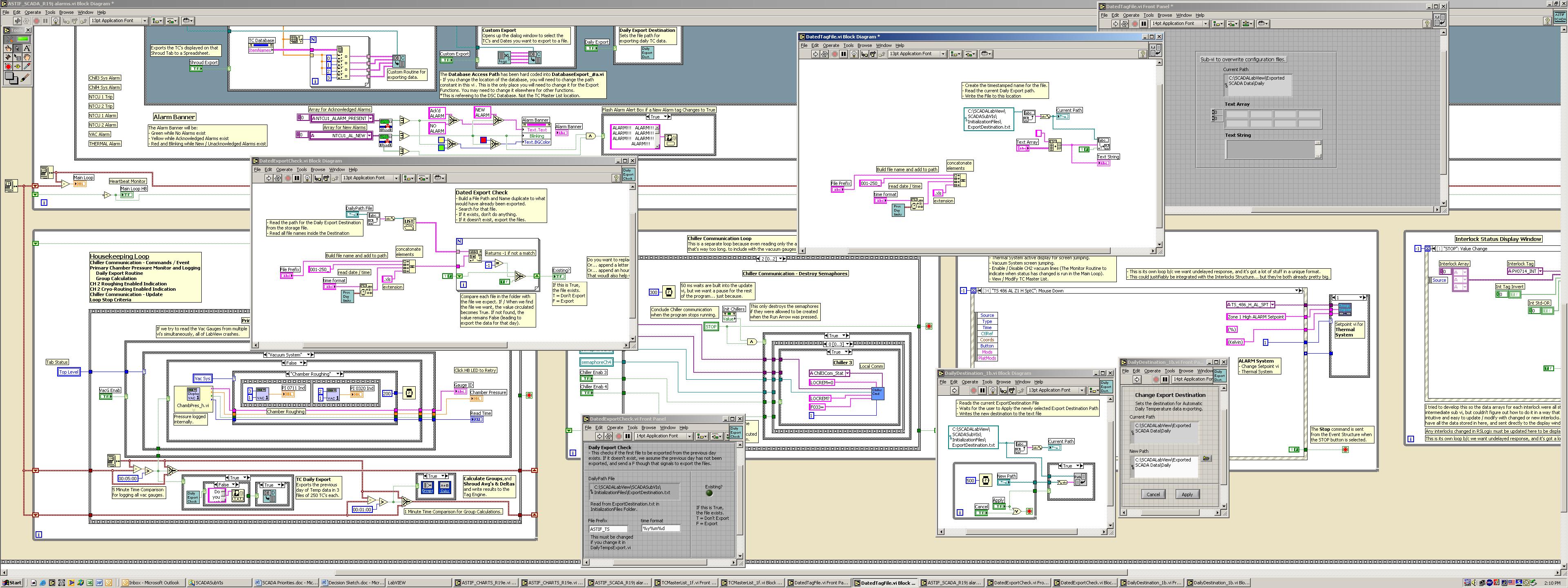Image resolution: width=1568 pixels, height=588 pixels.
Task: Open Align Objects dropdown in DatedTagFile Block Diagram
Action: tap(956, 54)
